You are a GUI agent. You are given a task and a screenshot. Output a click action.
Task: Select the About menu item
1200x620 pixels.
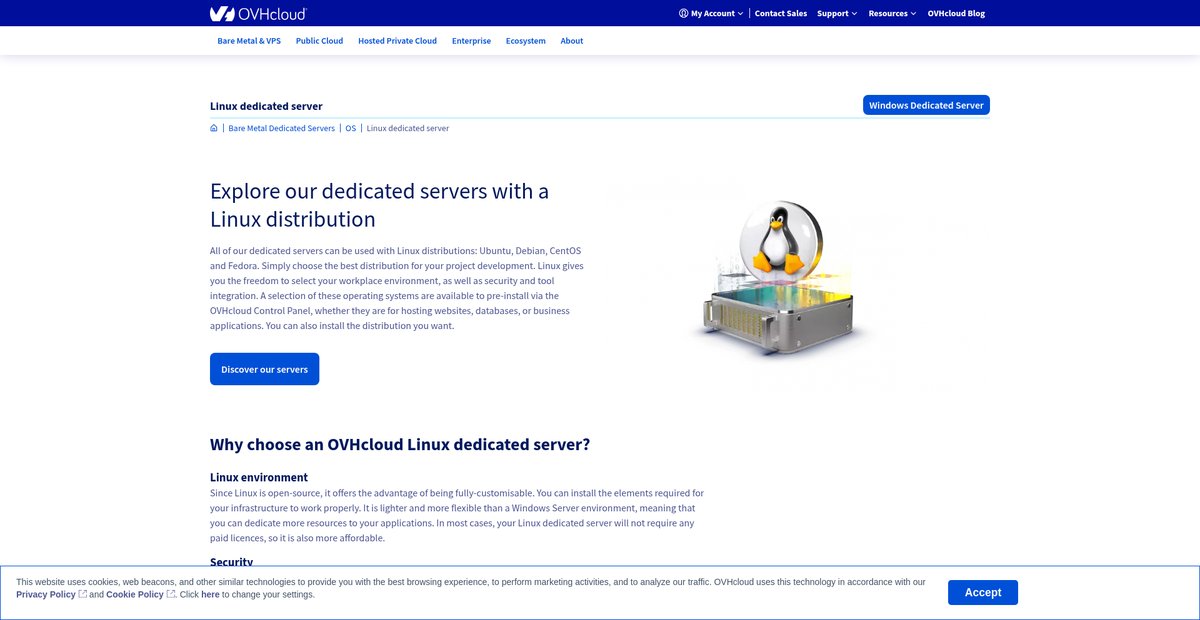pos(572,41)
